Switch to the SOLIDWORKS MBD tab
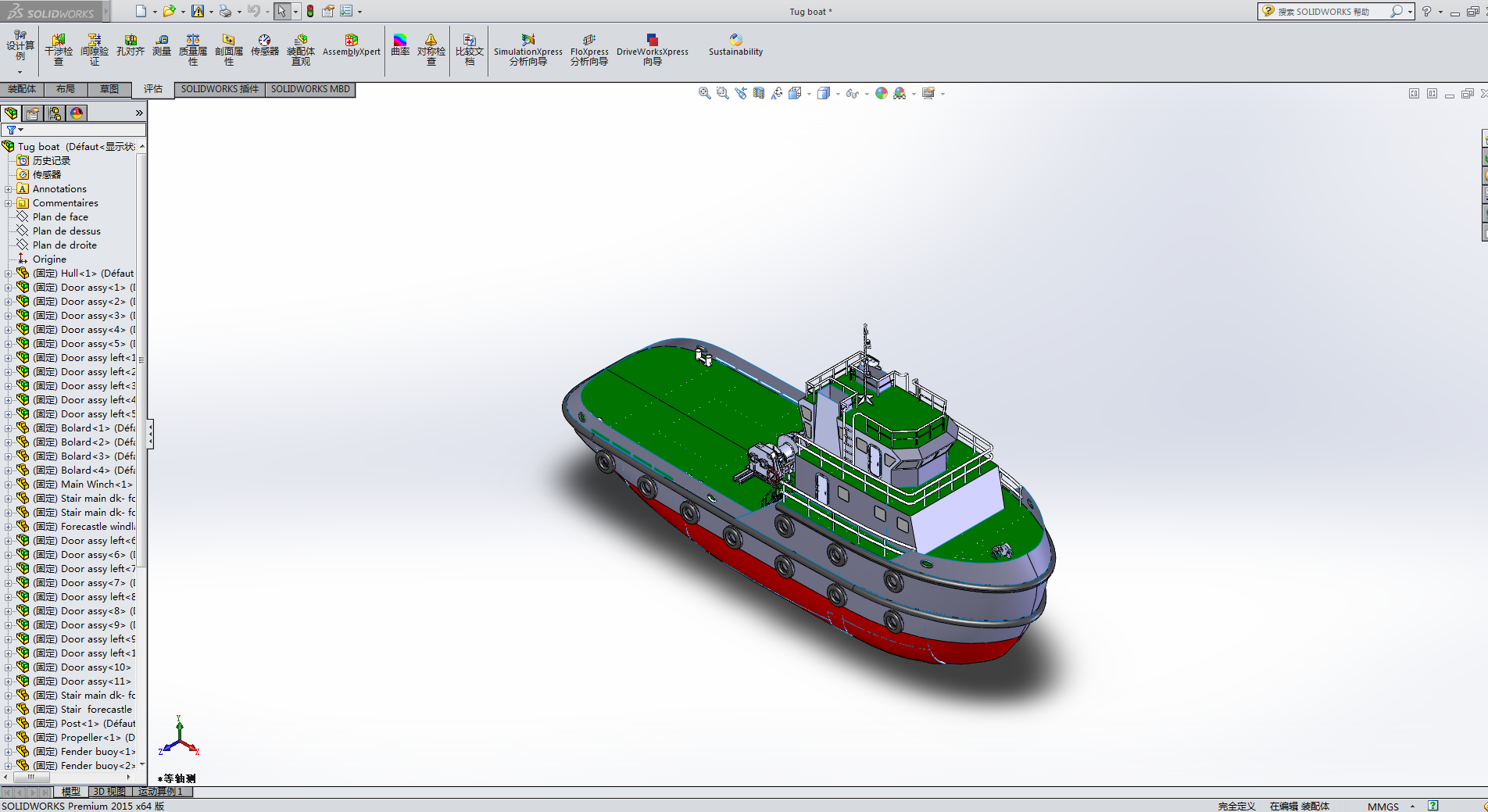The width and height of the screenshot is (1488, 812). tap(310, 89)
